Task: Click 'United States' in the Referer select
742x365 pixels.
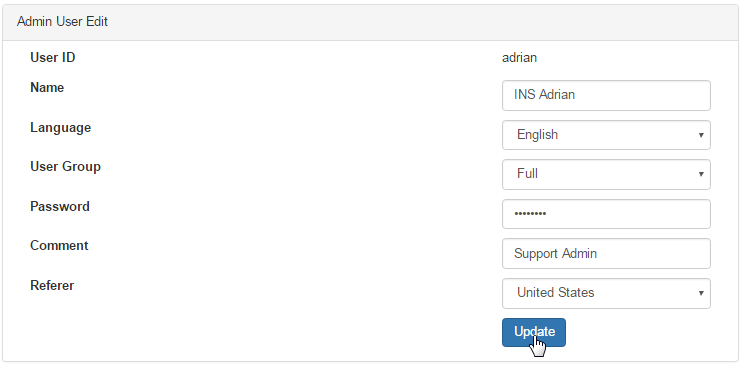Action: (556, 293)
